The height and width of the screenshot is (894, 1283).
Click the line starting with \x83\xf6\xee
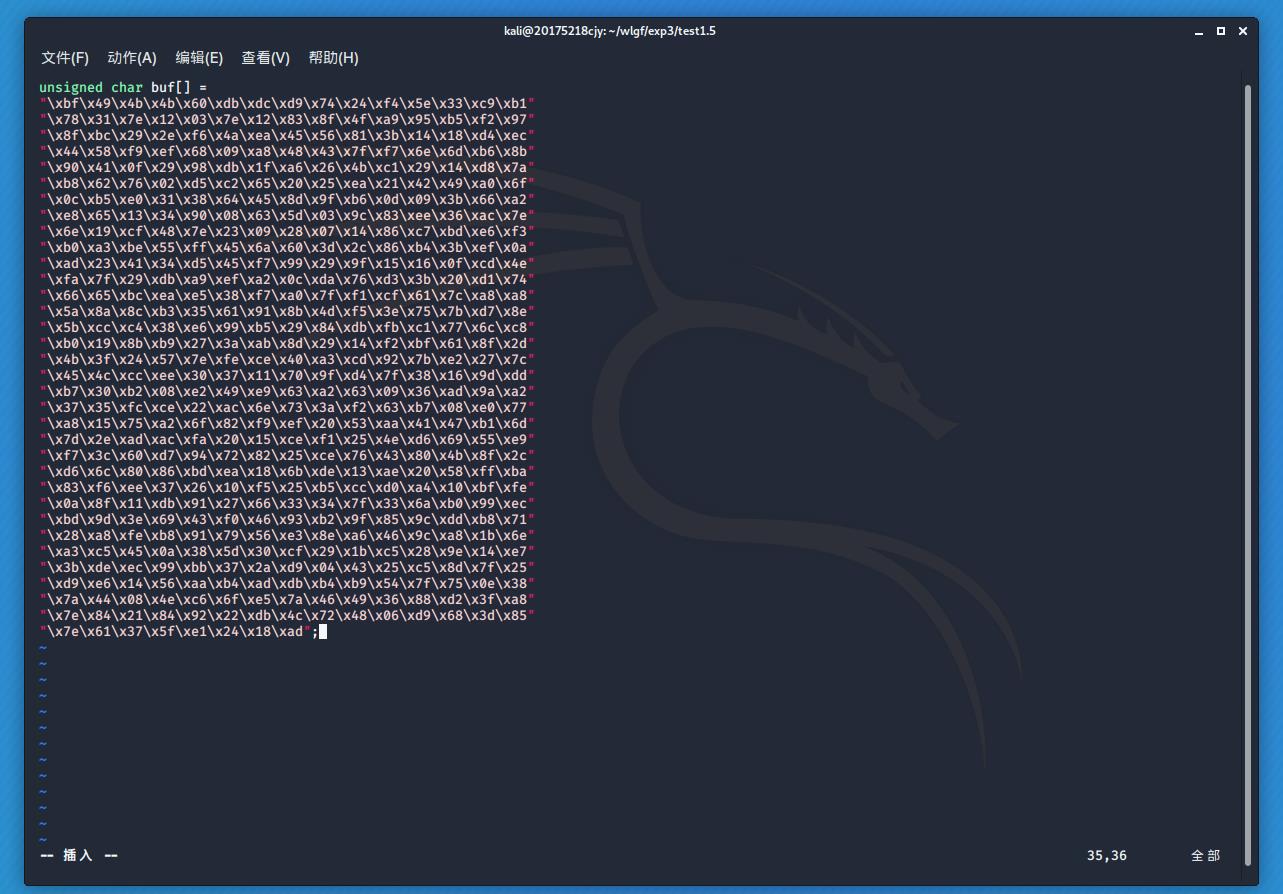288,488
